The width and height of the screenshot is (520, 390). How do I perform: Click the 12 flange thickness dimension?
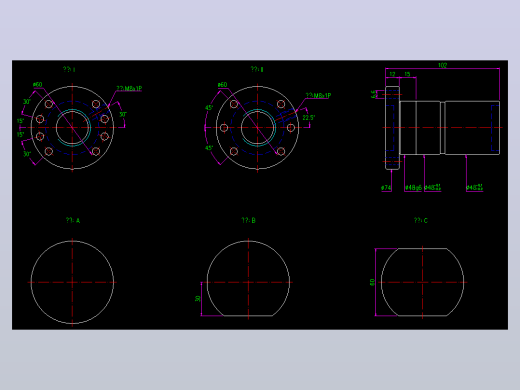click(x=392, y=74)
